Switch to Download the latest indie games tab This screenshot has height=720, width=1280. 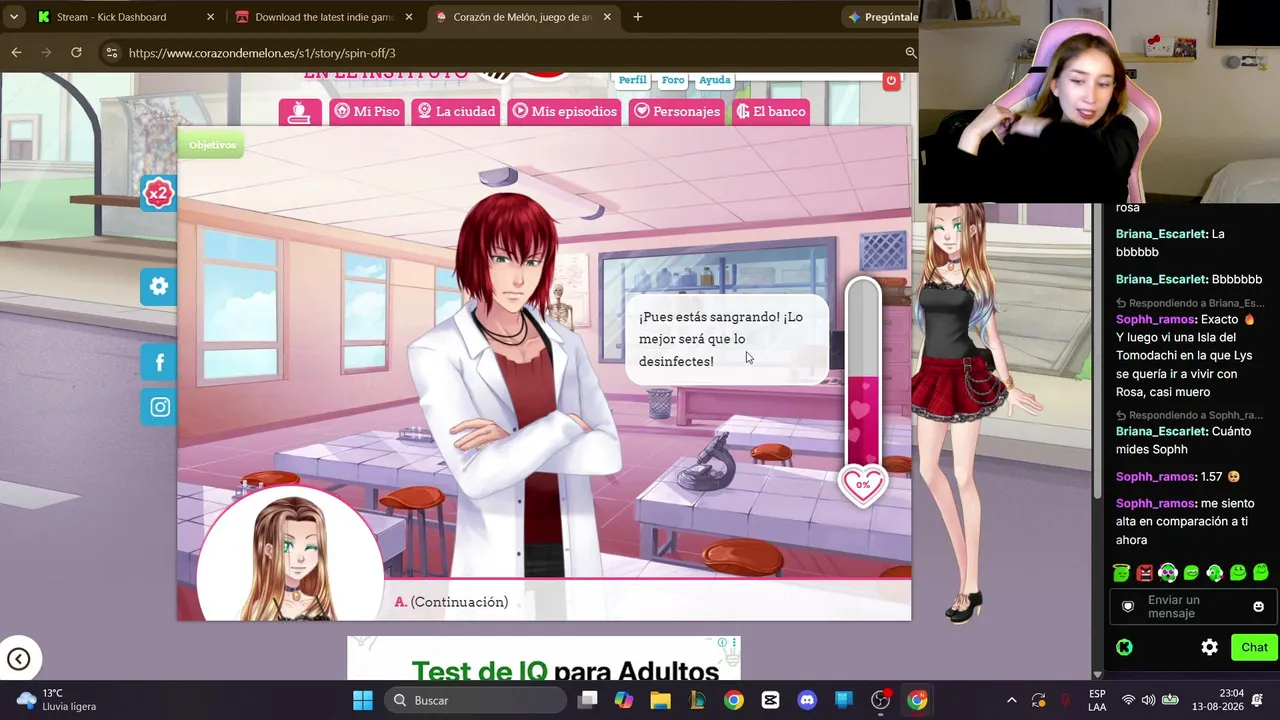coord(324,17)
